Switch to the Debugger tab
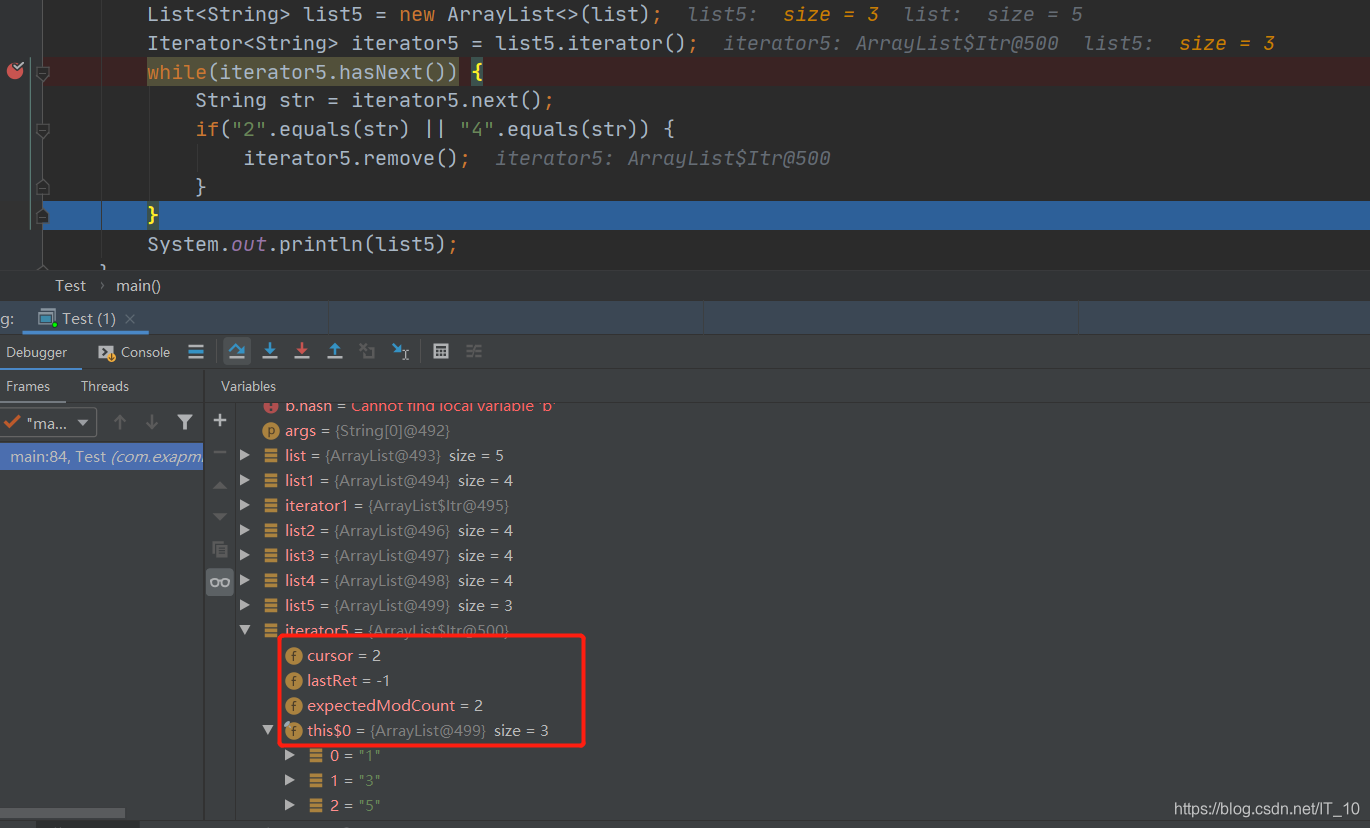The image size is (1370, 828). [x=37, y=352]
